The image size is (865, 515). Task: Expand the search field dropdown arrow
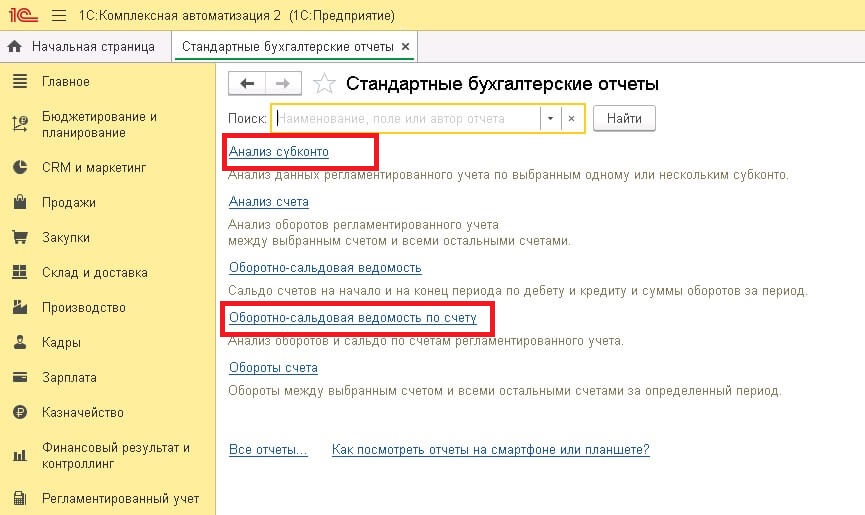coord(550,119)
